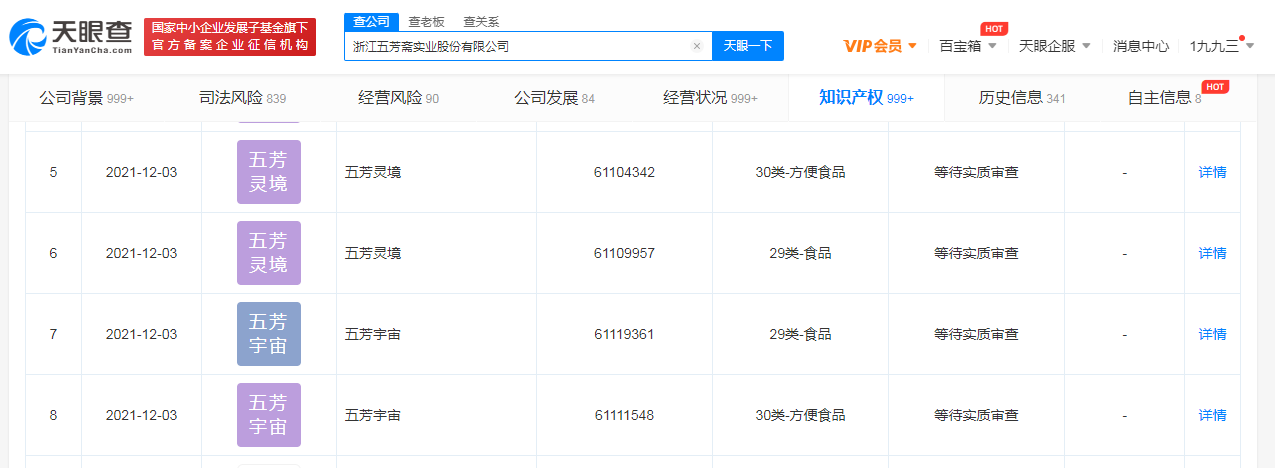Open 详情 for registration 61109957

1212,253
